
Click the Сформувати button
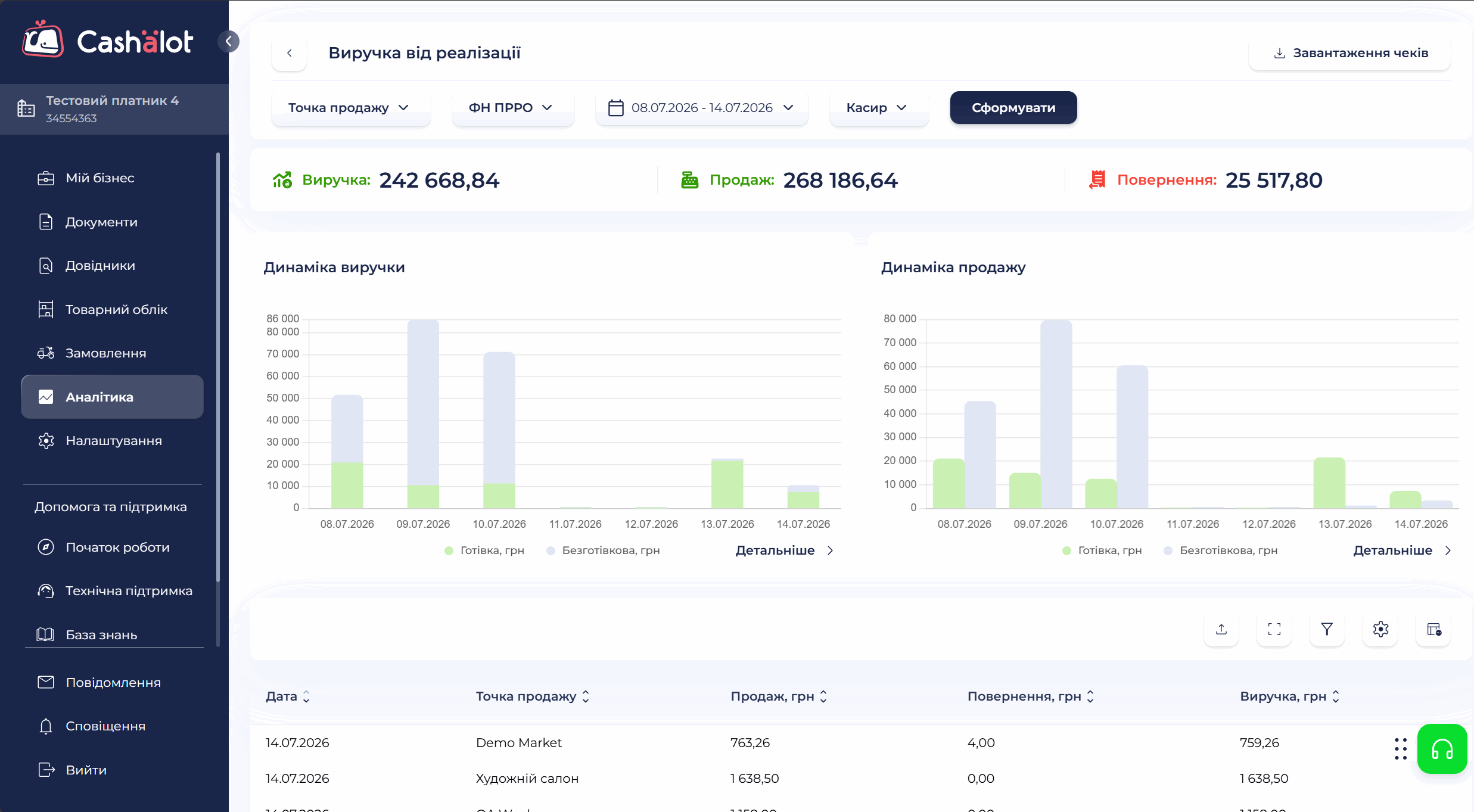pyautogui.click(x=1013, y=108)
